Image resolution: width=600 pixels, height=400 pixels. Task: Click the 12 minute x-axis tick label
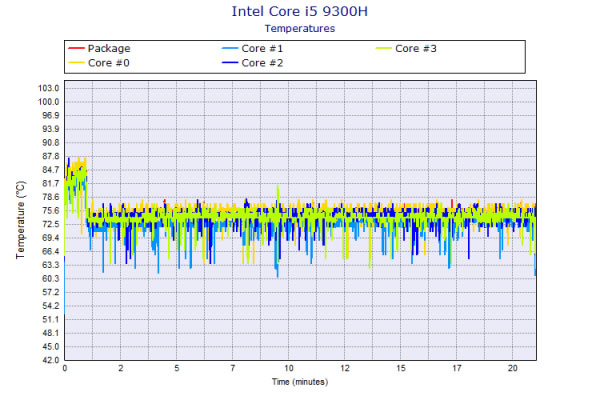tap(345, 368)
